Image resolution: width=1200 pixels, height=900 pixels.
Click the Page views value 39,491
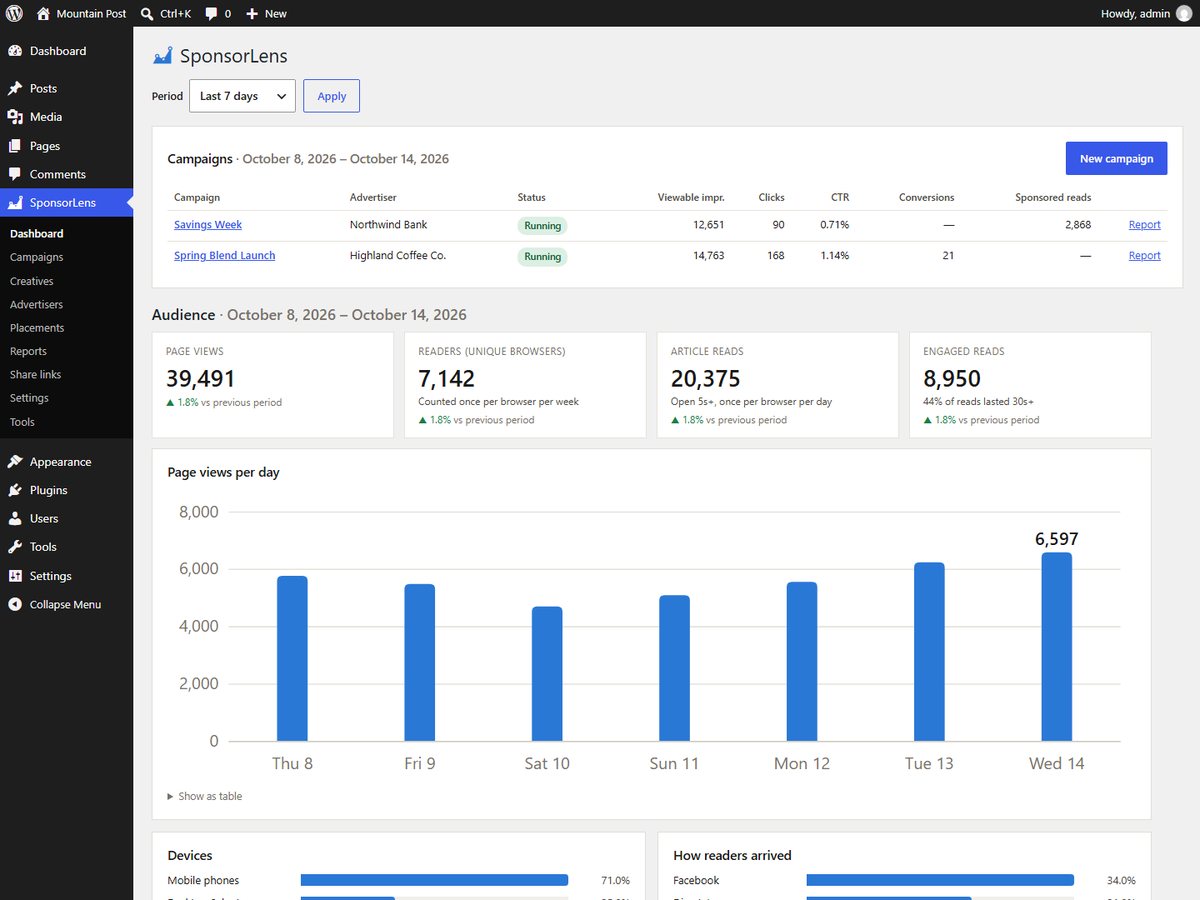click(x=200, y=379)
